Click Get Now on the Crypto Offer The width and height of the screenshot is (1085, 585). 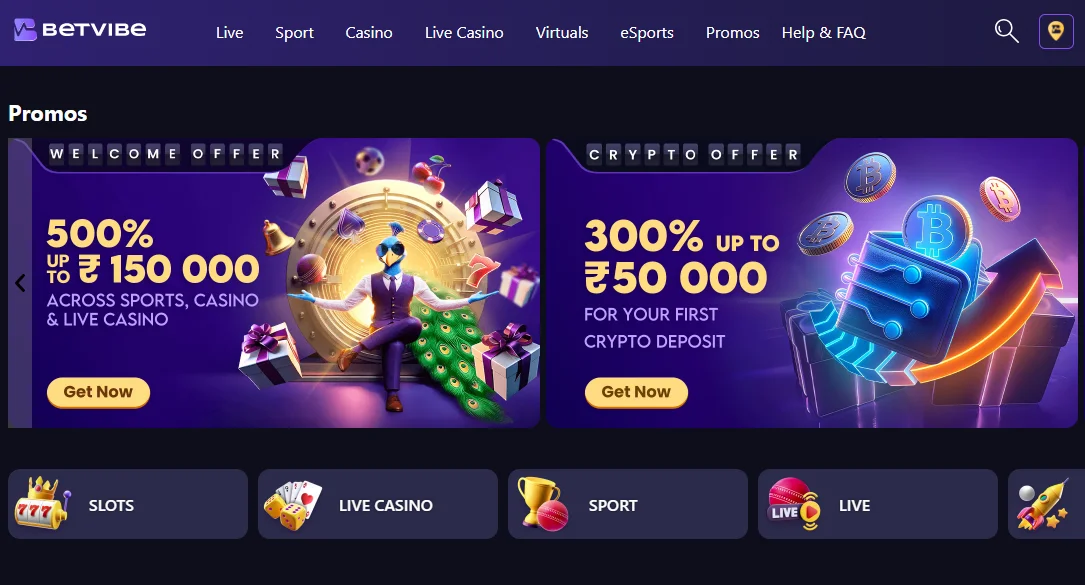(x=636, y=392)
